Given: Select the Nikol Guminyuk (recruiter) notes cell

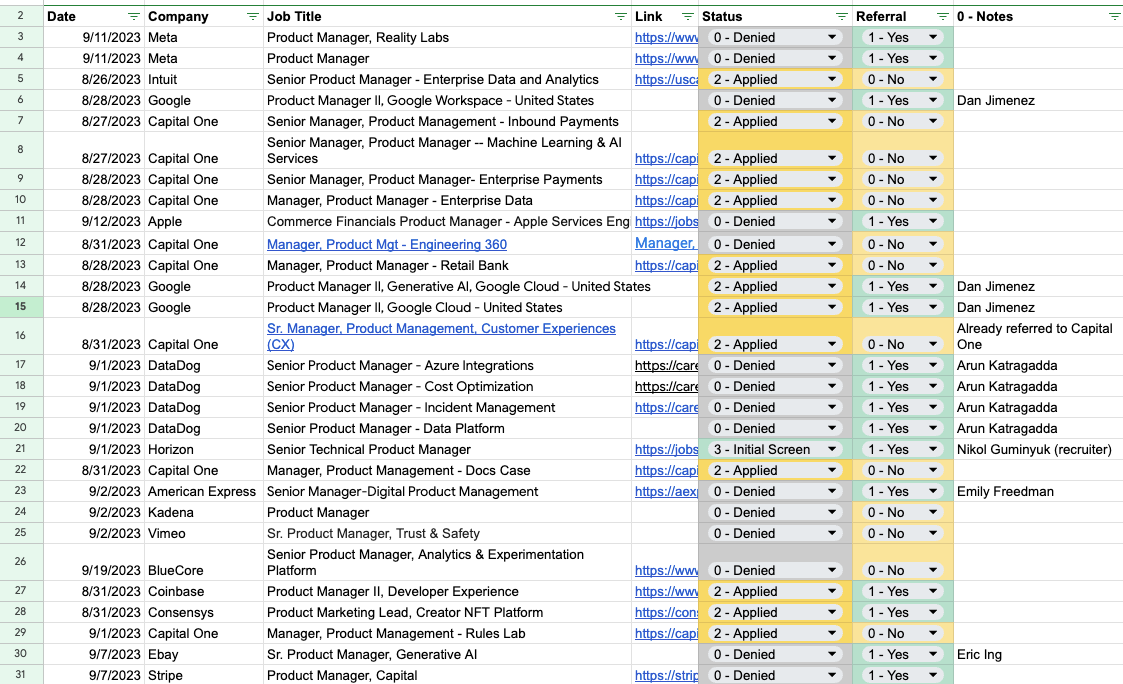Looking at the screenshot, I should coord(1038,450).
